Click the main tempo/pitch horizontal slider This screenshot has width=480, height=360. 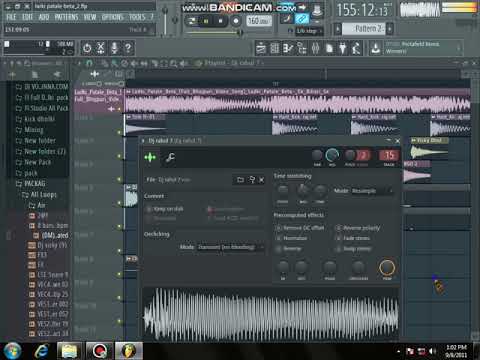point(213,32)
